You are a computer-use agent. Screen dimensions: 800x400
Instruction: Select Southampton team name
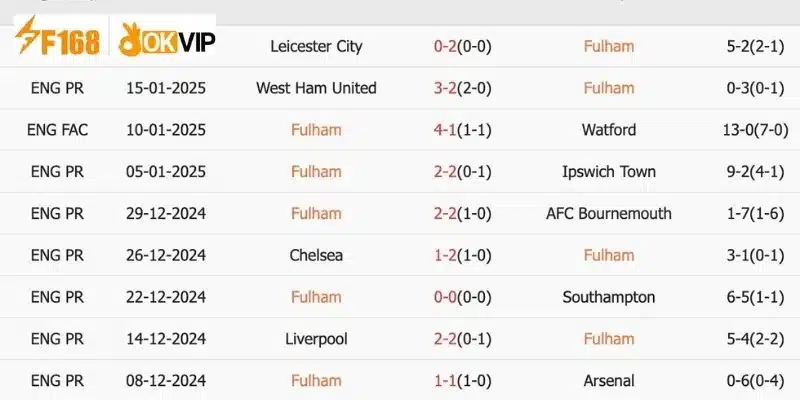click(x=609, y=297)
